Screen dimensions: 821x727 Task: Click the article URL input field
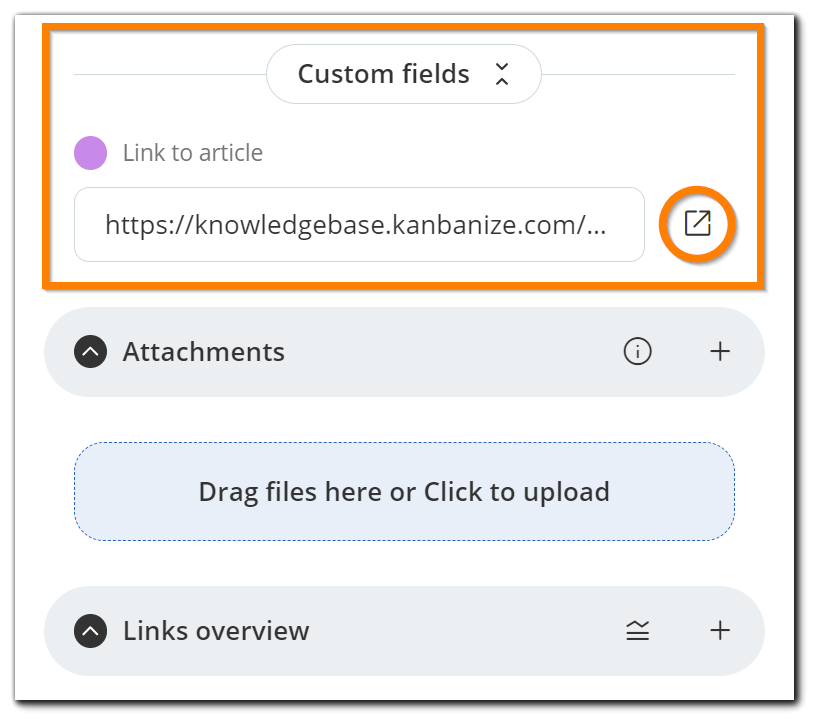pyautogui.click(x=360, y=224)
